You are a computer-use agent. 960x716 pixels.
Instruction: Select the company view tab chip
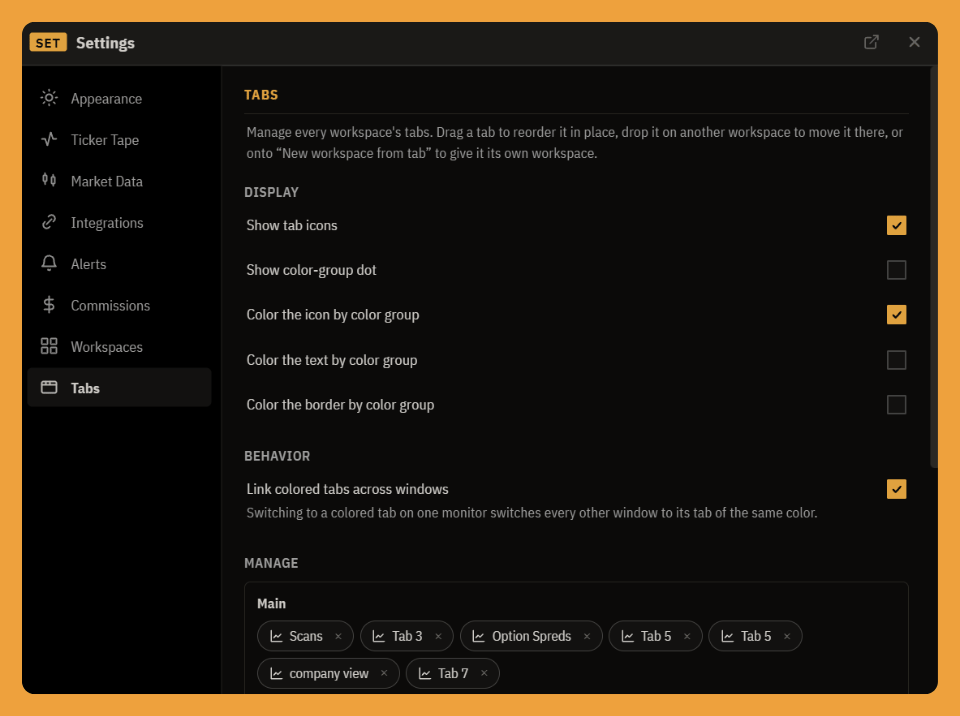(328, 674)
